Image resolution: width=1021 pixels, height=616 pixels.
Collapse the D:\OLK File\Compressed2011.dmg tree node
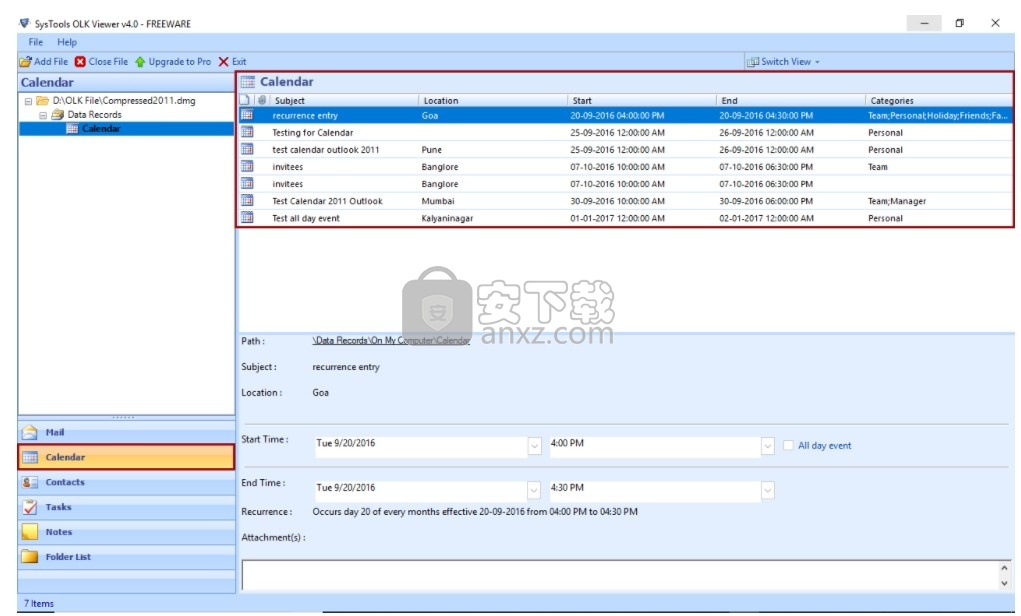pos(28,101)
